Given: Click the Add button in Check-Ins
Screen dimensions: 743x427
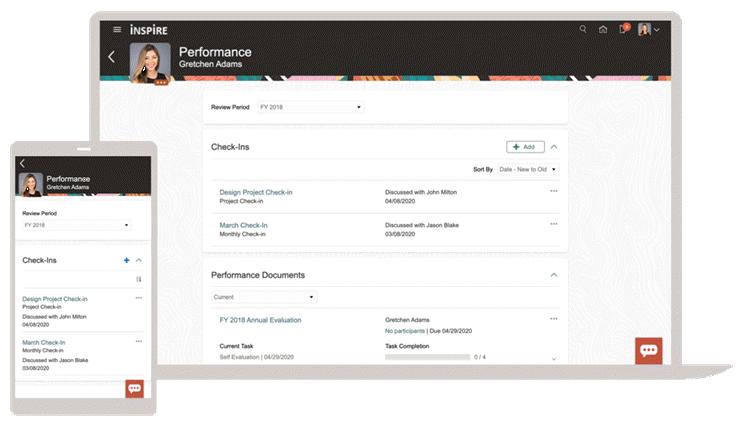Looking at the screenshot, I should (x=525, y=147).
